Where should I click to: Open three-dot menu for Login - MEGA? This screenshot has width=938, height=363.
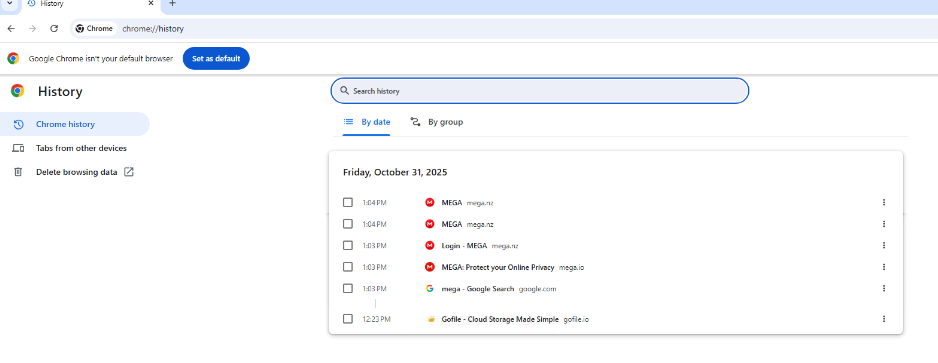coord(884,245)
